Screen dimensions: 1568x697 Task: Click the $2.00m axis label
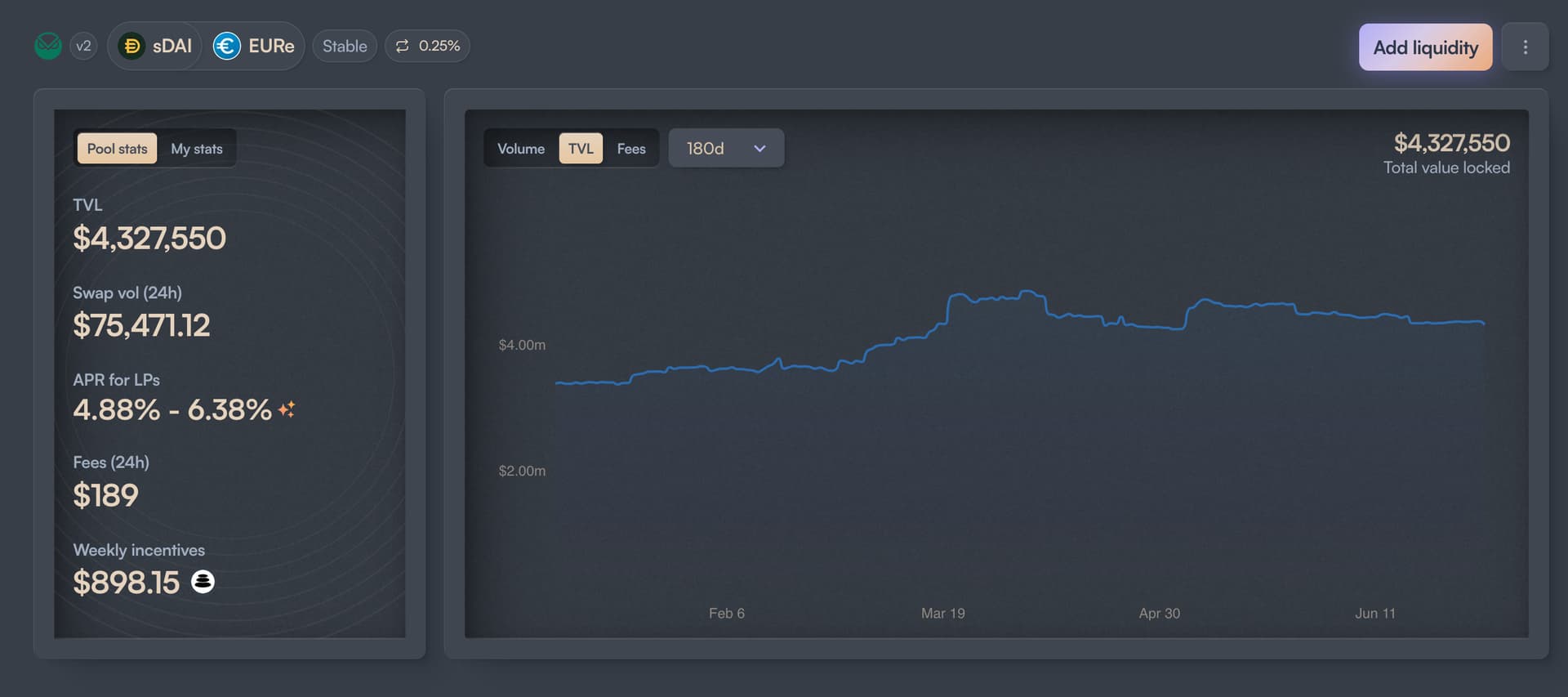[x=522, y=471]
